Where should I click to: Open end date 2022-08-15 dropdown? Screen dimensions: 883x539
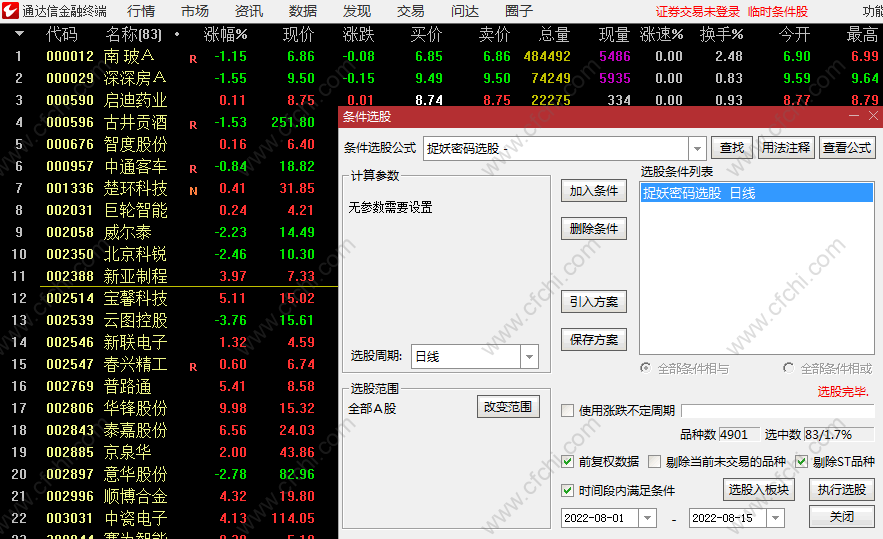775,518
